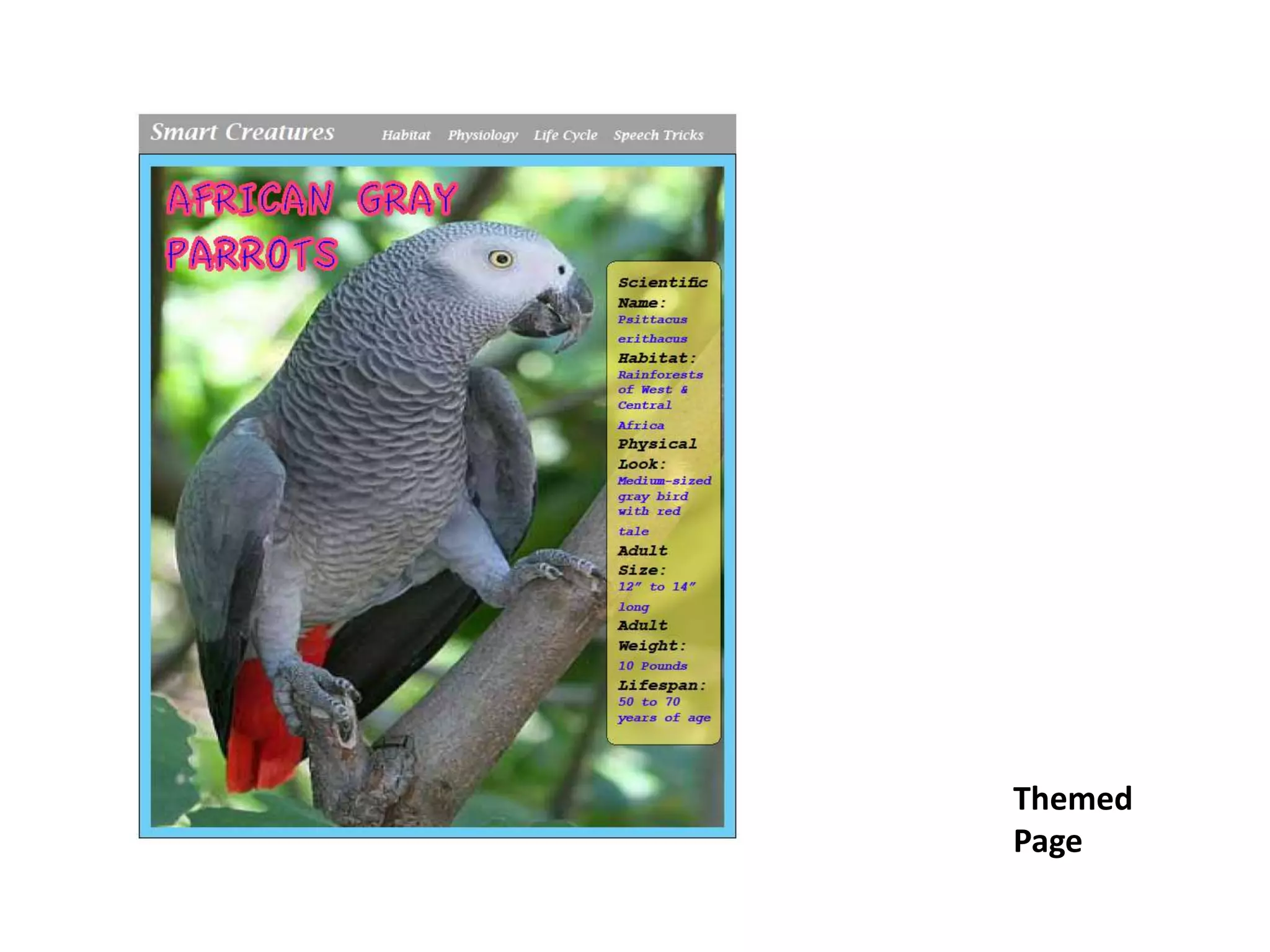Image resolution: width=1270 pixels, height=952 pixels.
Task: Click the 50 to 70 years text
Action: point(663,710)
